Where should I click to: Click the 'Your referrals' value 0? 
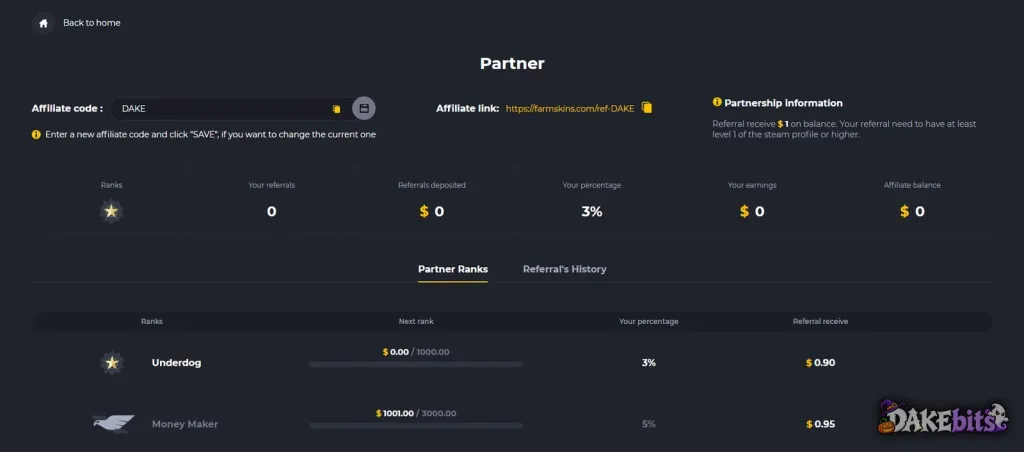point(272,212)
